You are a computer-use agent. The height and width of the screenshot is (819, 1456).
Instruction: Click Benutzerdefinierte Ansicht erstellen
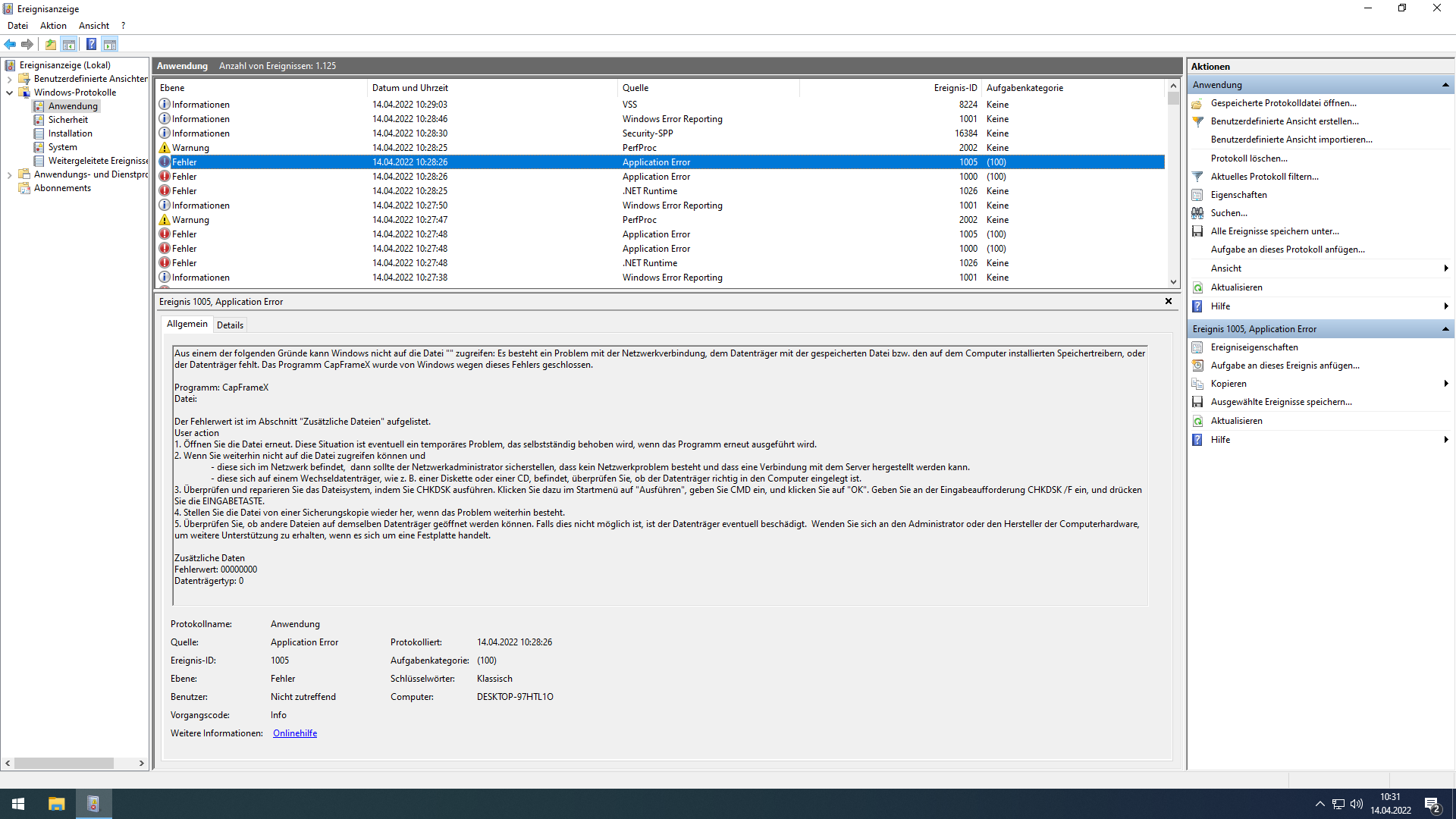[x=1285, y=121]
